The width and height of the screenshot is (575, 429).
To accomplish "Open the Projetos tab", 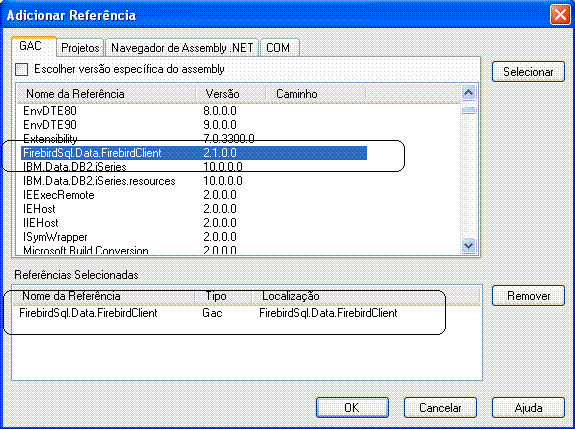I will pos(80,48).
